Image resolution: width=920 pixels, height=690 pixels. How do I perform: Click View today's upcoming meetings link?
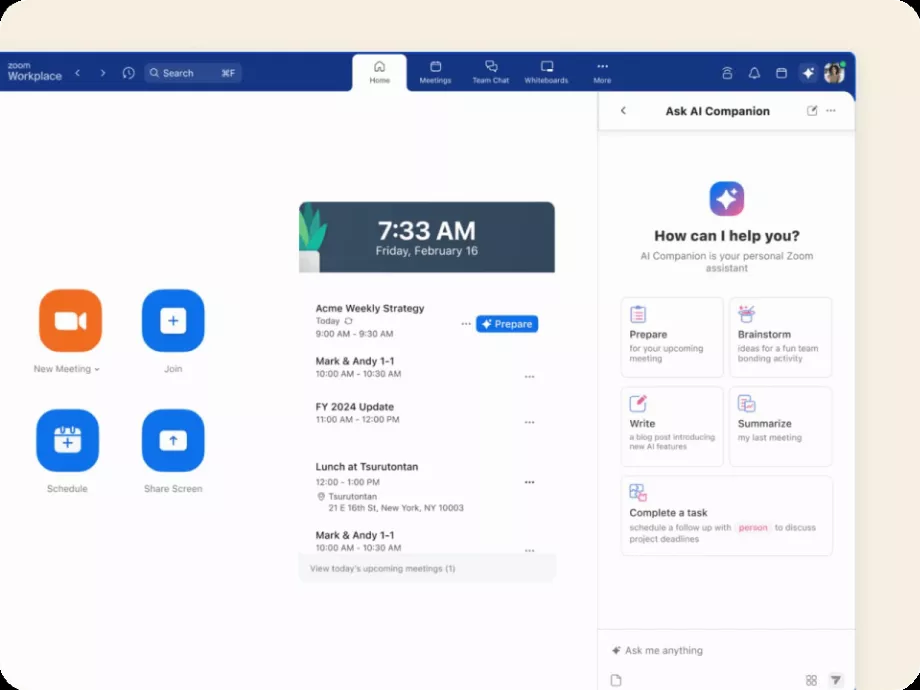[x=383, y=569]
